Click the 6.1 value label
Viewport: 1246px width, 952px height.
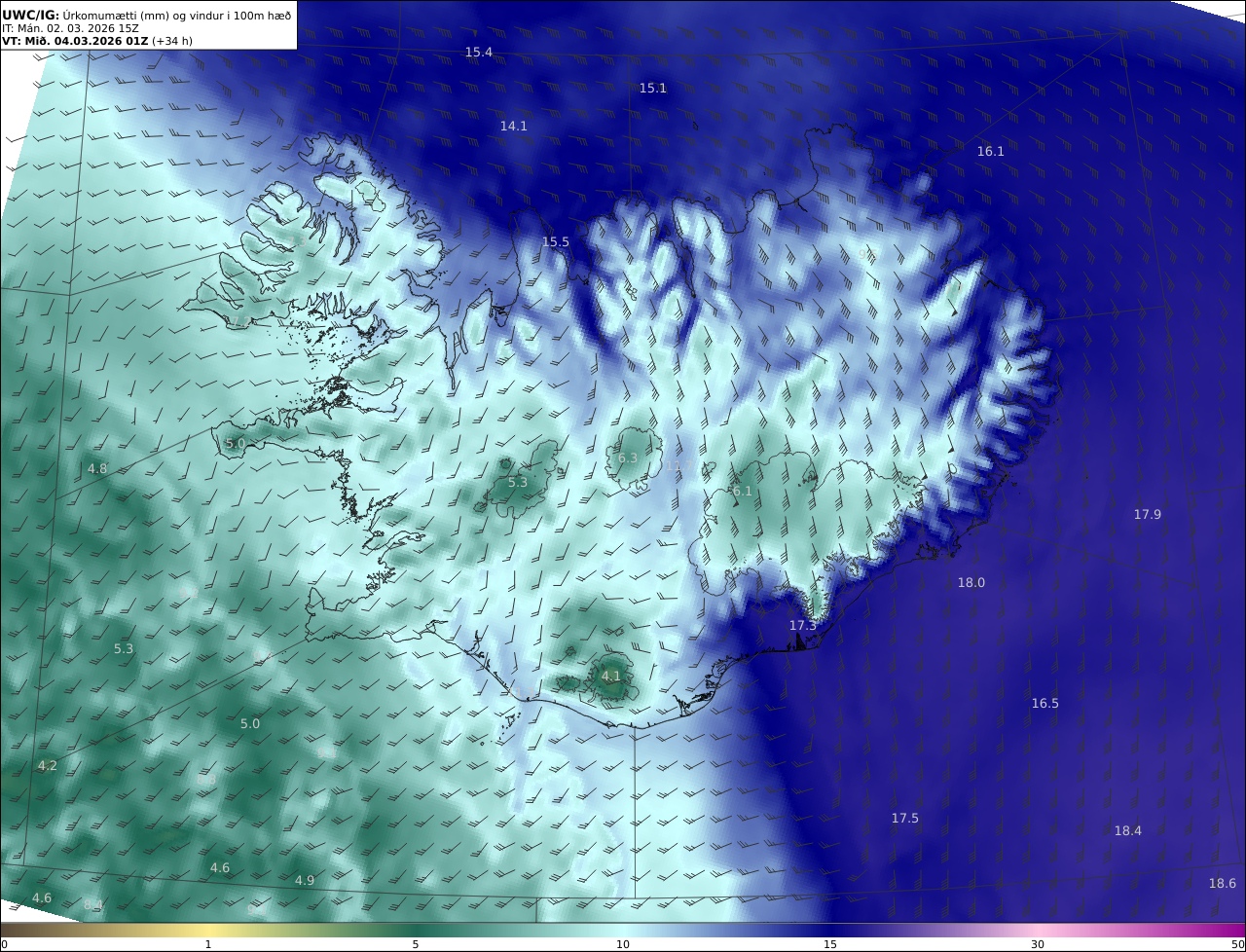click(x=743, y=491)
